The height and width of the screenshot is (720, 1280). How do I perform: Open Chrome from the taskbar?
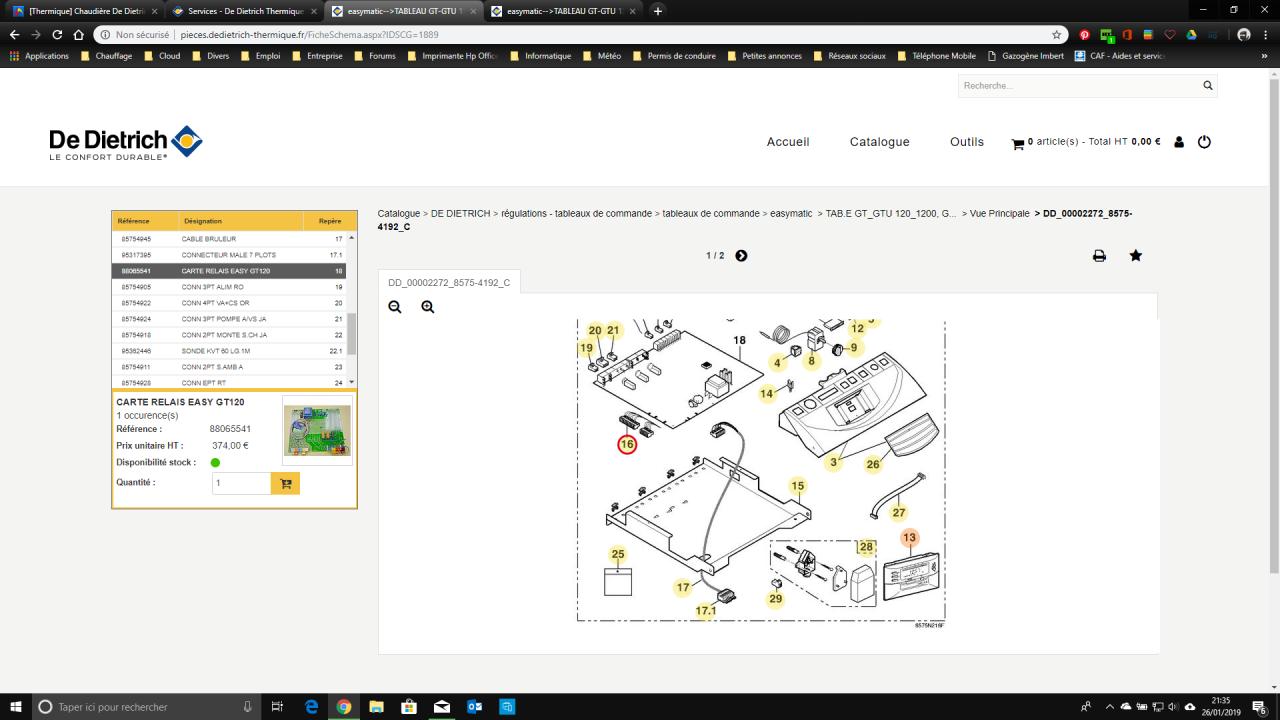click(x=344, y=707)
